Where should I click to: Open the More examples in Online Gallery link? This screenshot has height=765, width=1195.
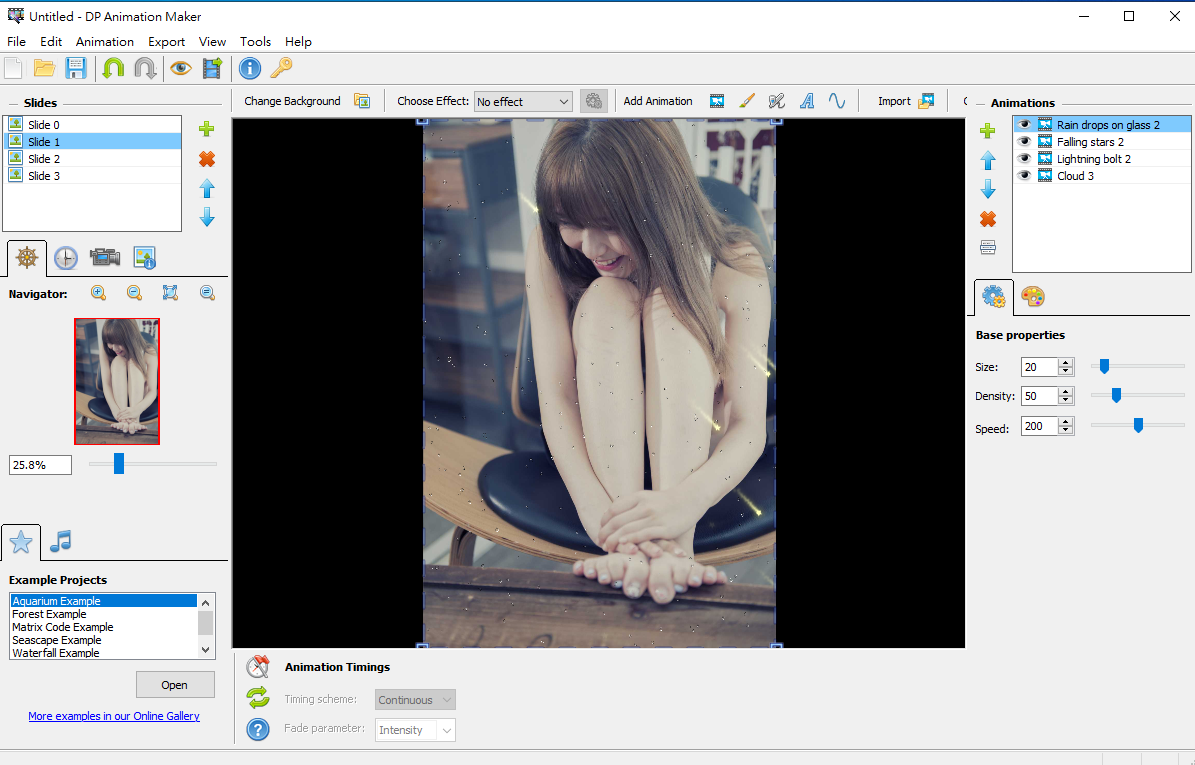point(114,716)
